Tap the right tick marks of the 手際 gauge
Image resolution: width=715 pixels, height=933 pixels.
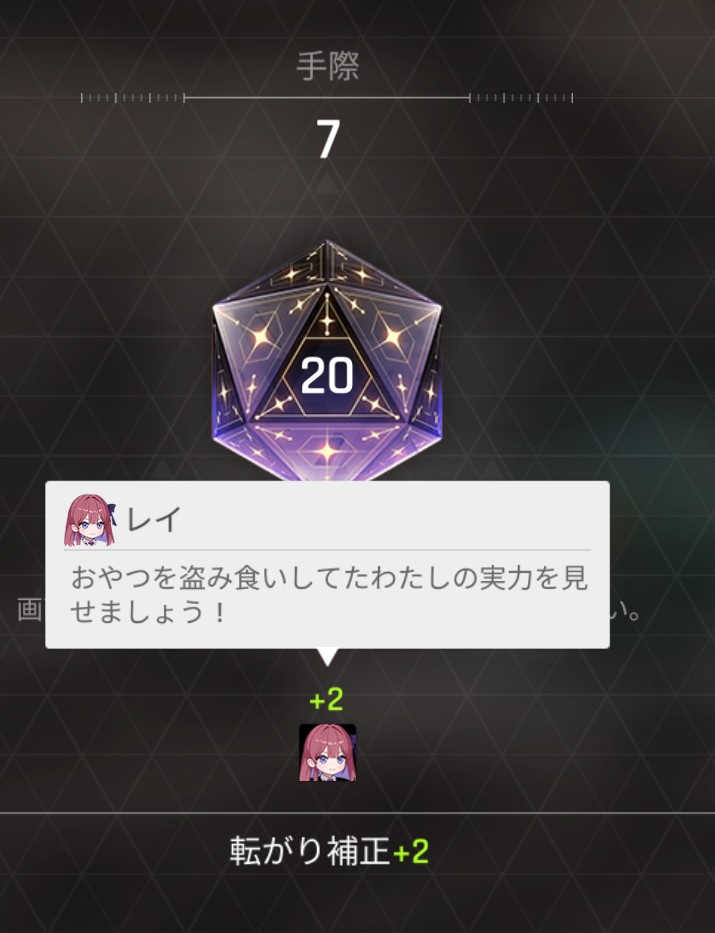(x=521, y=98)
